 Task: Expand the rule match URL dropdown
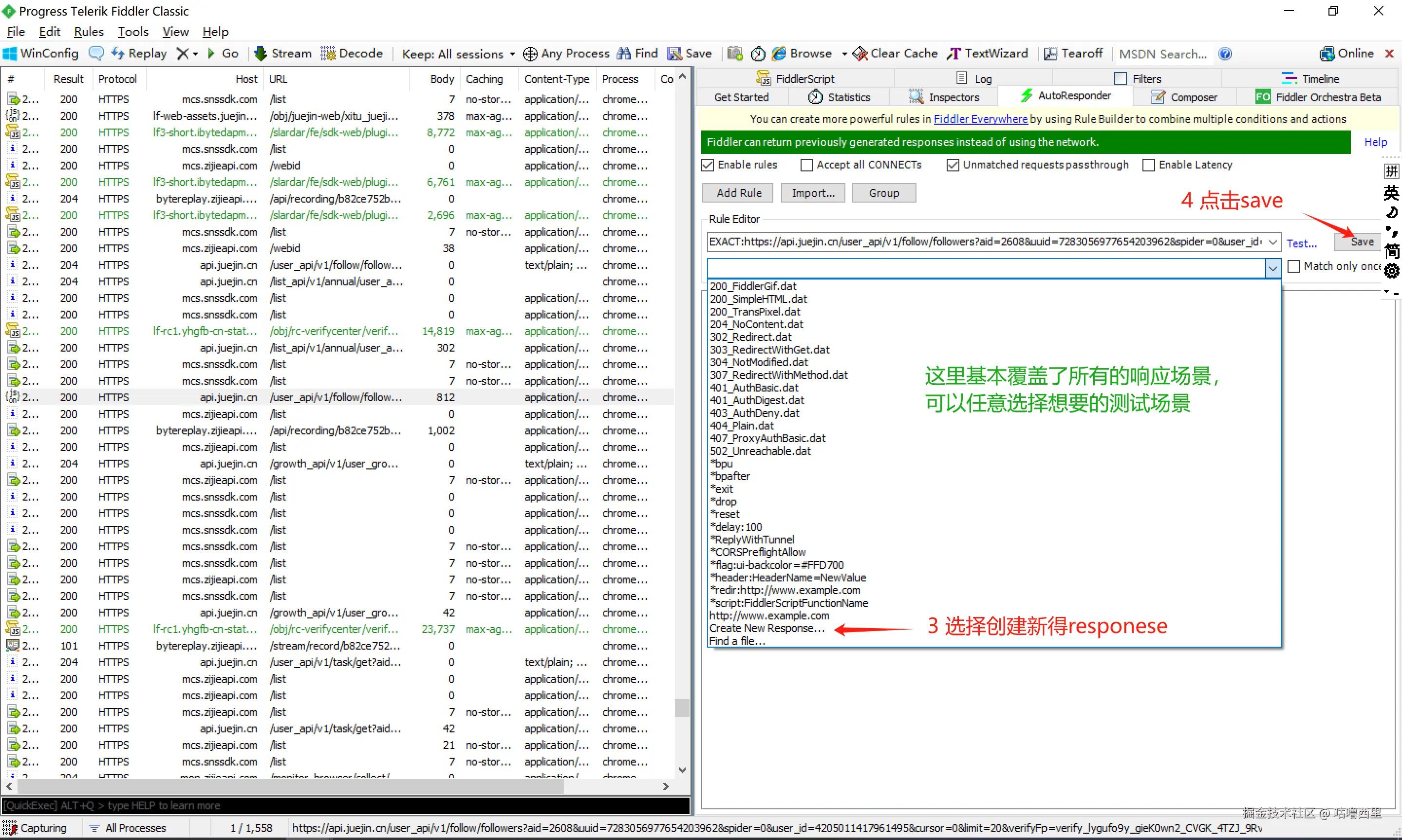pos(1272,243)
